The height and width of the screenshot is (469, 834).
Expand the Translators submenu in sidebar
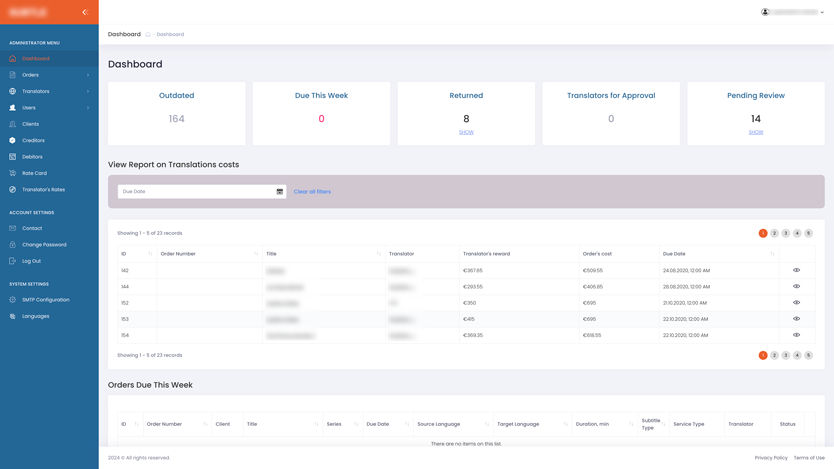[x=88, y=91]
